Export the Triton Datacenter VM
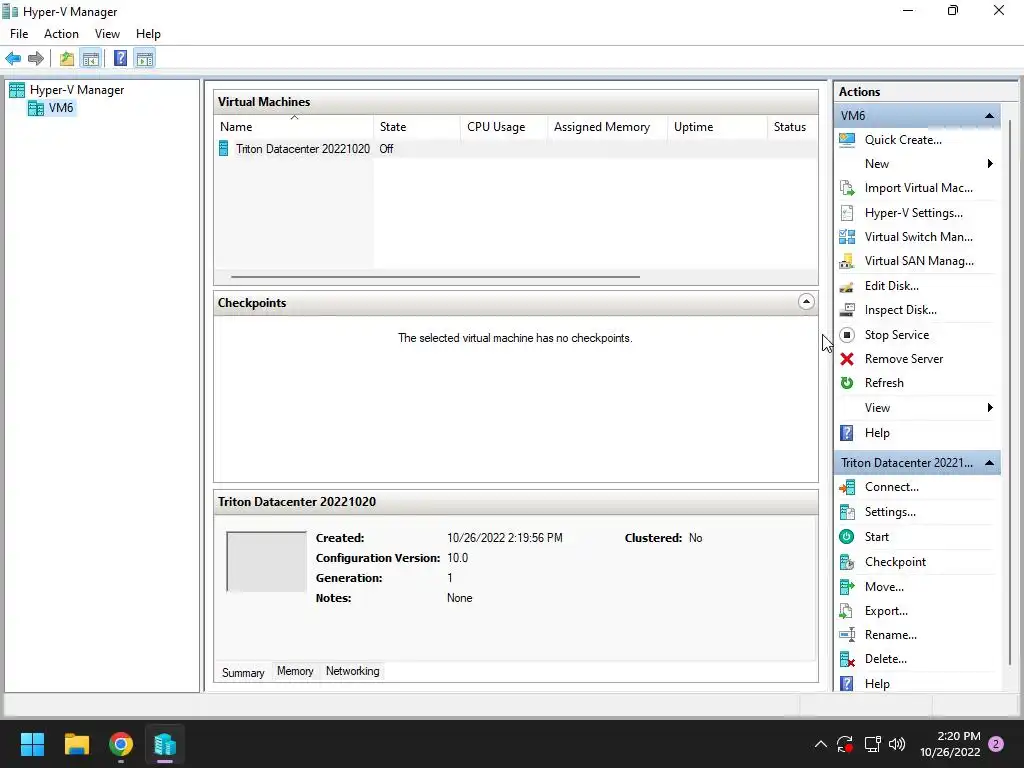This screenshot has width=1024, height=768. coord(886,611)
